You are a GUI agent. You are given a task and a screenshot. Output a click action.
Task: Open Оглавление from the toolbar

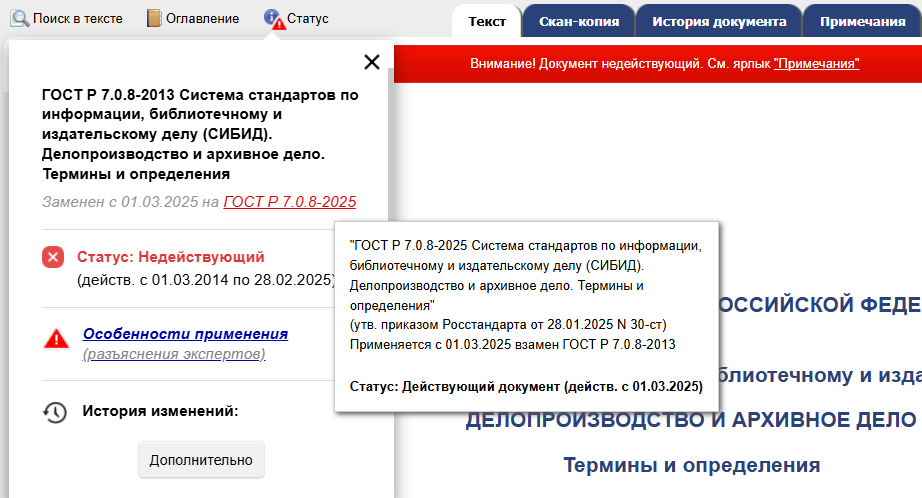pos(202,19)
